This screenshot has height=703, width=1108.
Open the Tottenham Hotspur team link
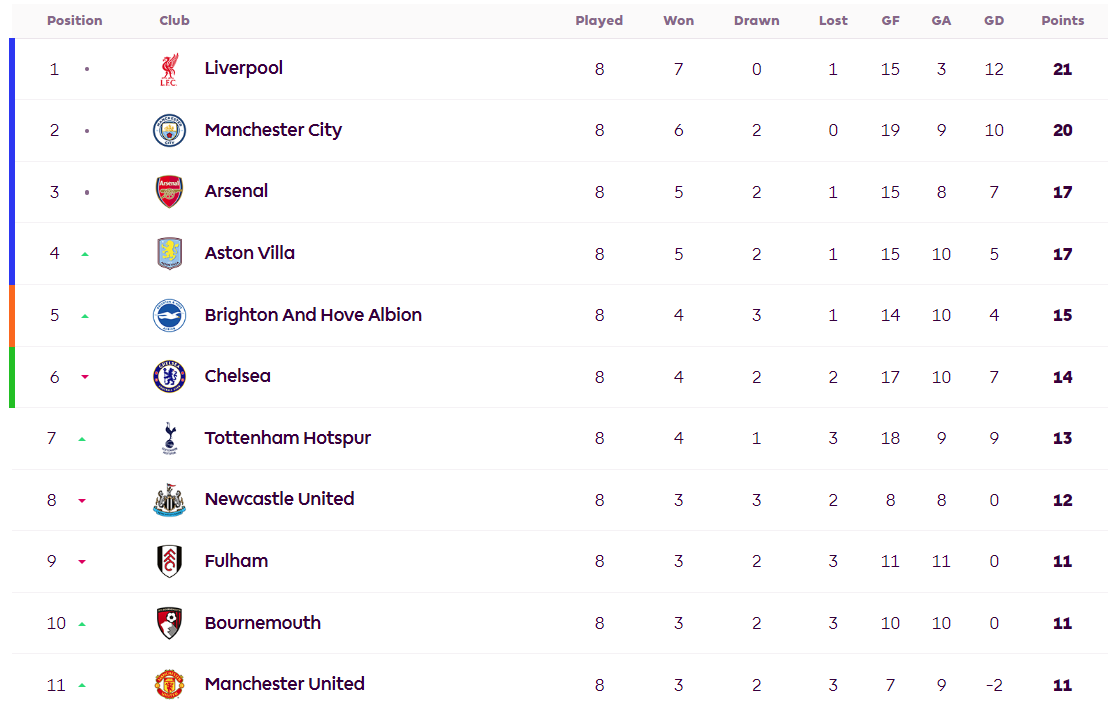[287, 438]
